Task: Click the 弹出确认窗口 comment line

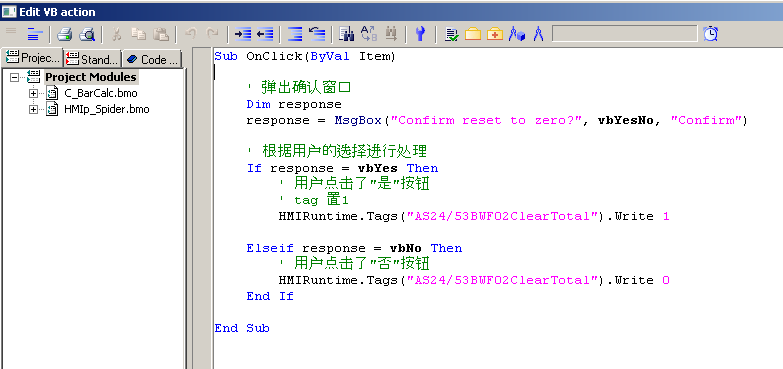Action: pyautogui.click(x=299, y=88)
